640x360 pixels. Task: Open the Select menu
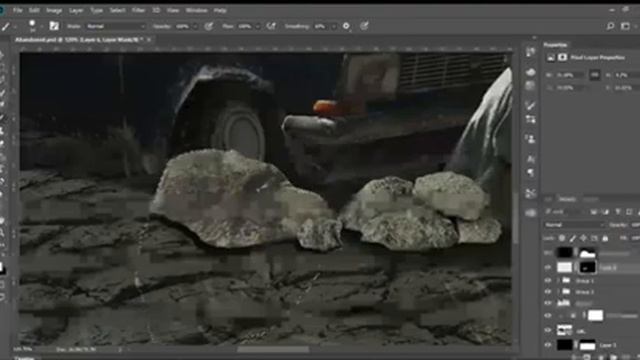point(117,10)
